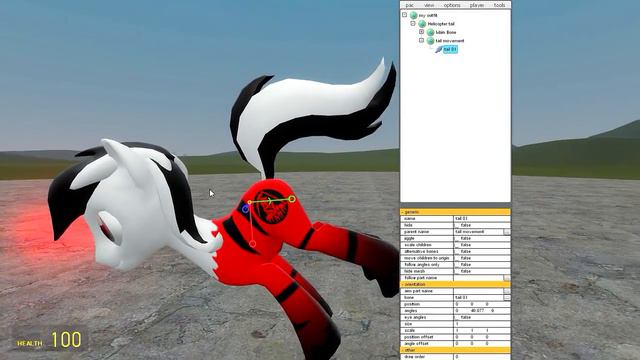Click the first scale value
640x360 pixels.
[x=457, y=330]
